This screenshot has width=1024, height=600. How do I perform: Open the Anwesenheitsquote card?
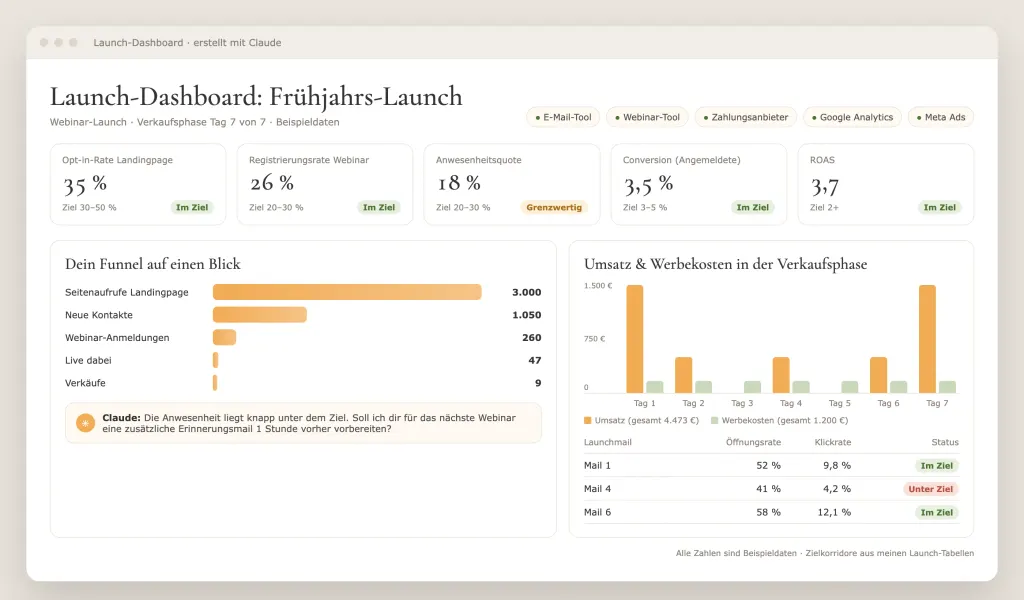coord(511,184)
